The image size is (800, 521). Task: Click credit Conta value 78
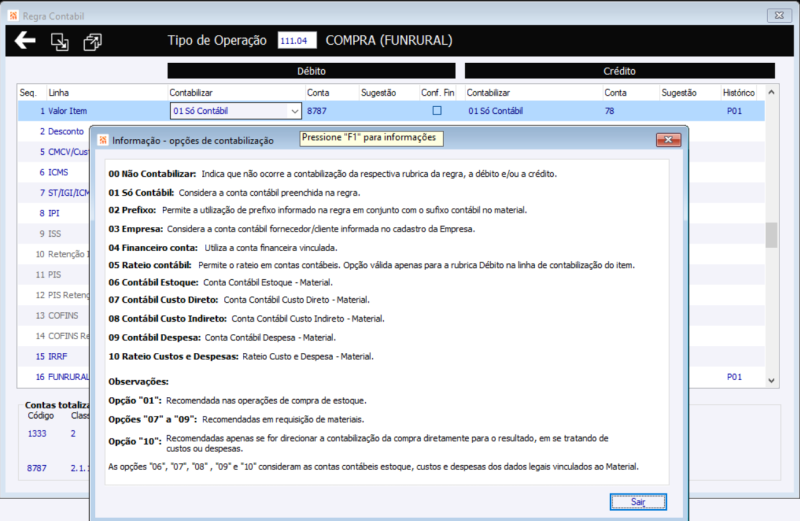click(610, 111)
